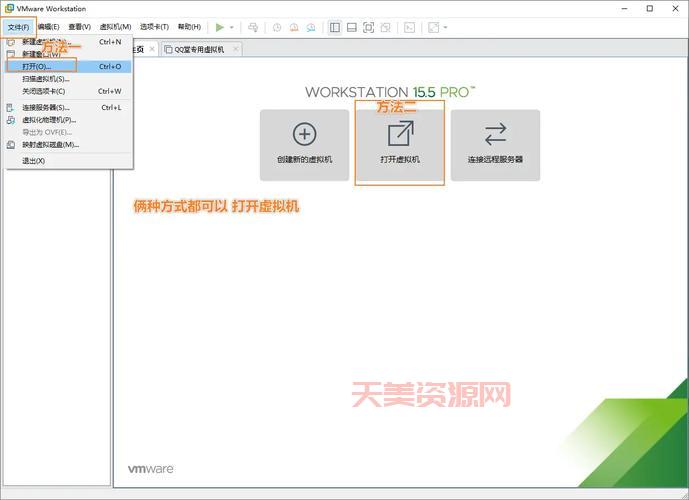Open the 查看(V) menu

point(80,27)
